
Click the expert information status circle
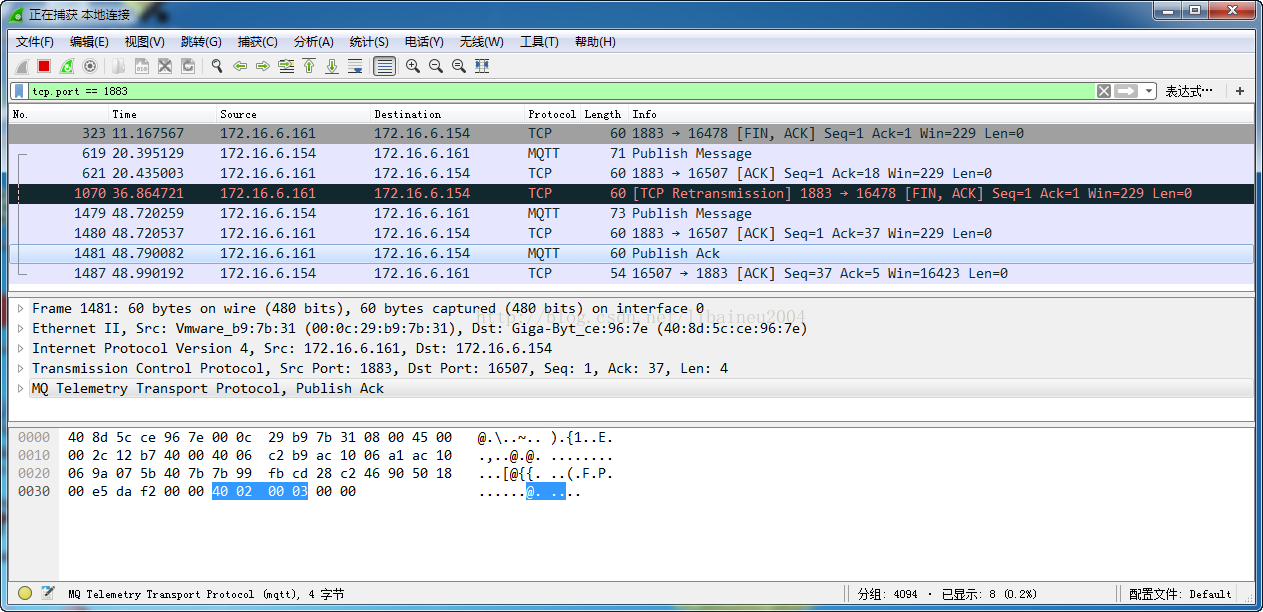[x=25, y=594]
